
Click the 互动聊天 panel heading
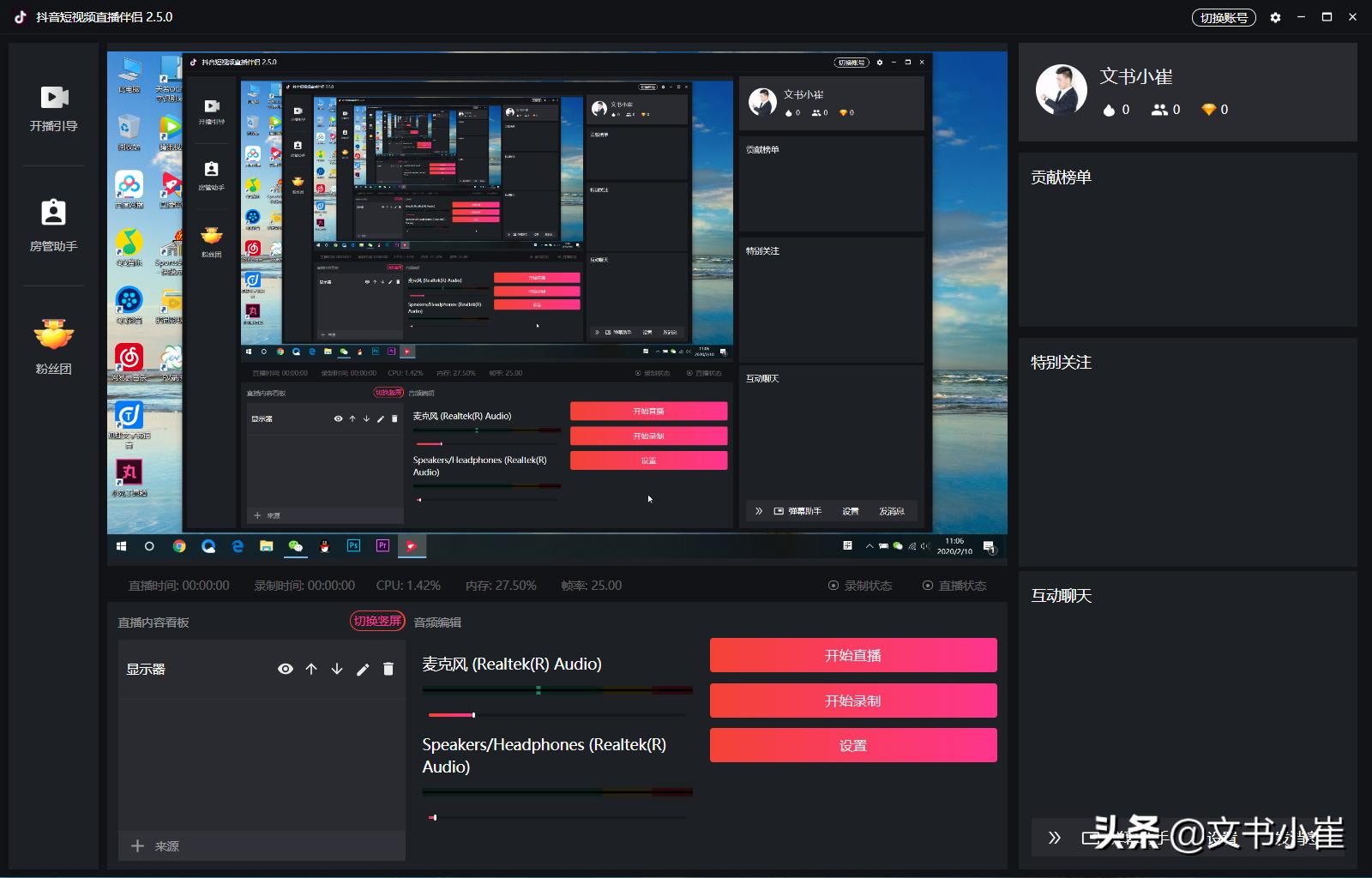coord(1061,596)
